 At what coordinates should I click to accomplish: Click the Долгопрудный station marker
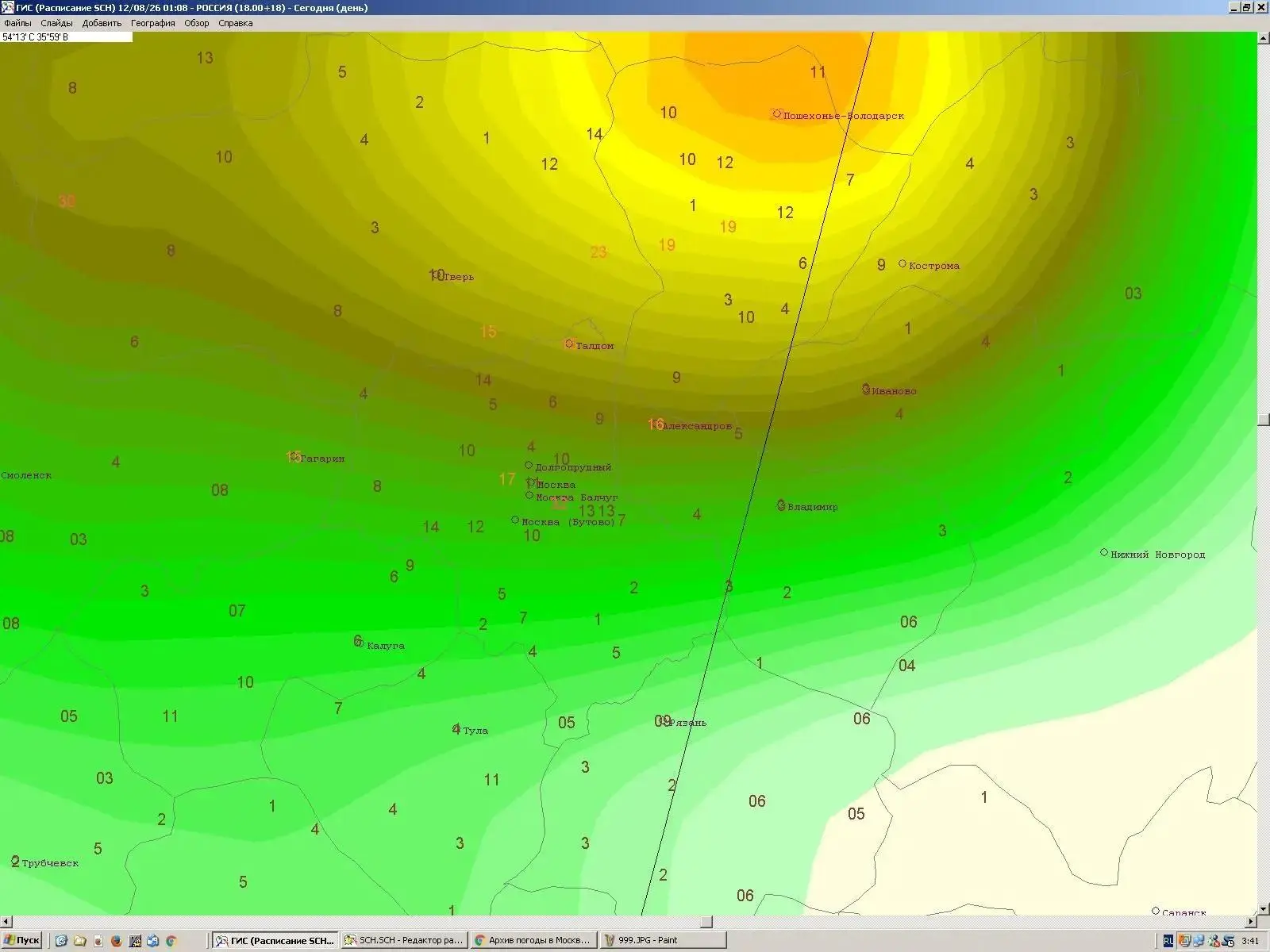529,465
